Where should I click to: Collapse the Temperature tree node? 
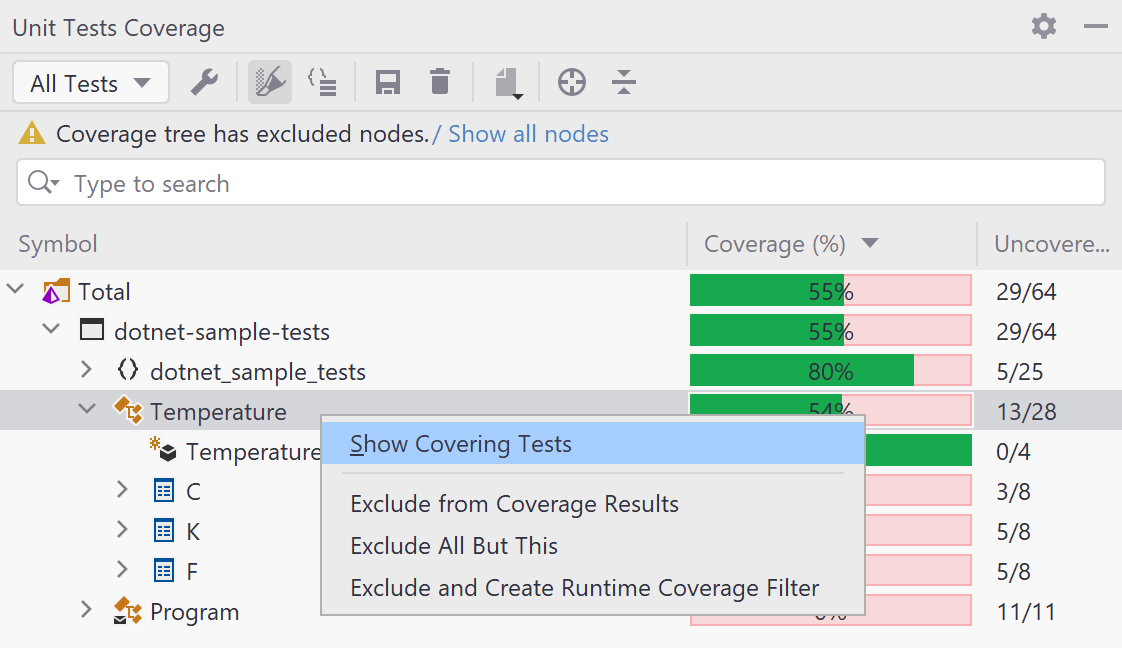(x=87, y=411)
